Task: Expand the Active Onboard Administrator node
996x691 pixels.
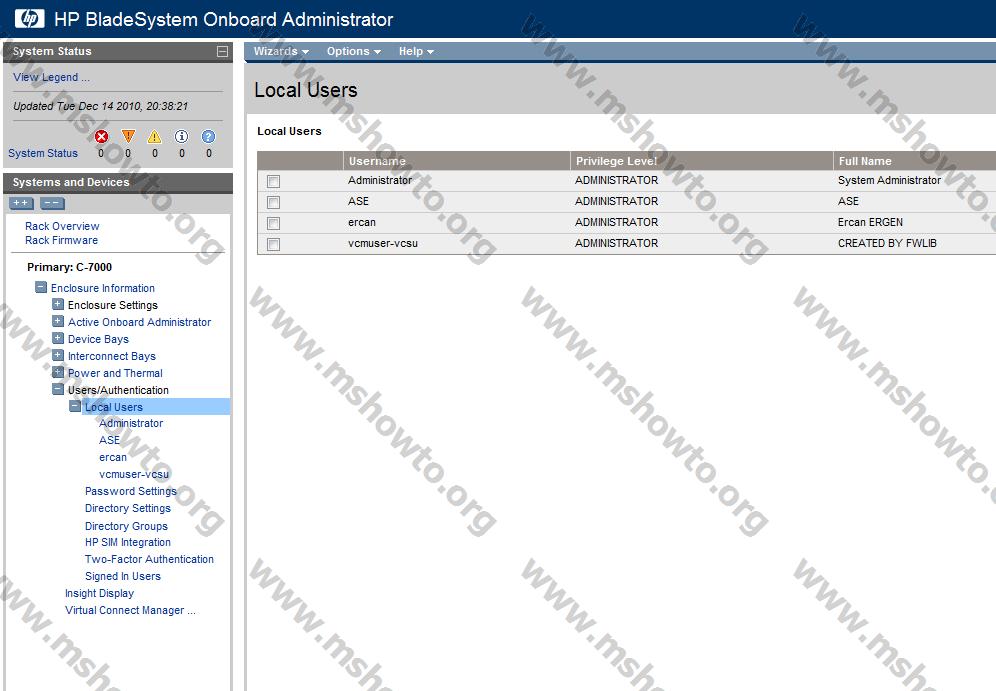Action: point(58,321)
